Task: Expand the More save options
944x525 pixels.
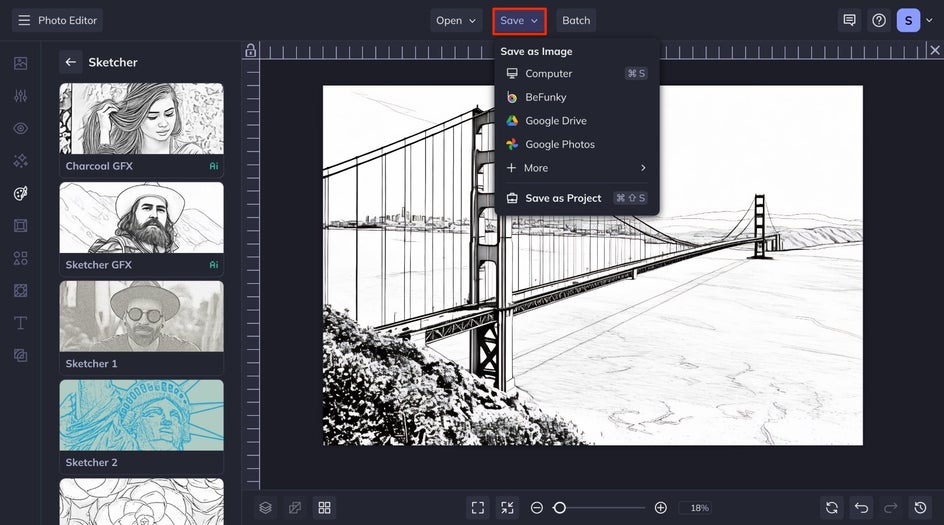Action: click(576, 168)
